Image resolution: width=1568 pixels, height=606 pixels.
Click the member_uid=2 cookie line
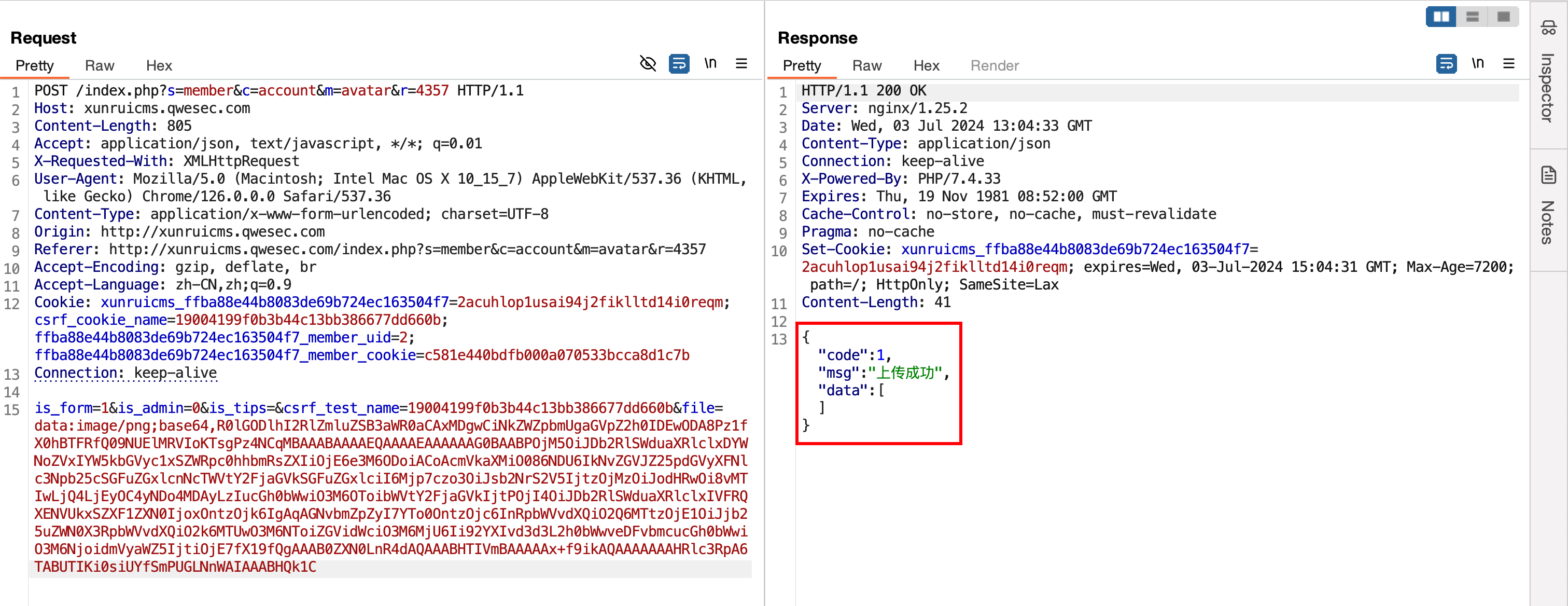(225, 338)
